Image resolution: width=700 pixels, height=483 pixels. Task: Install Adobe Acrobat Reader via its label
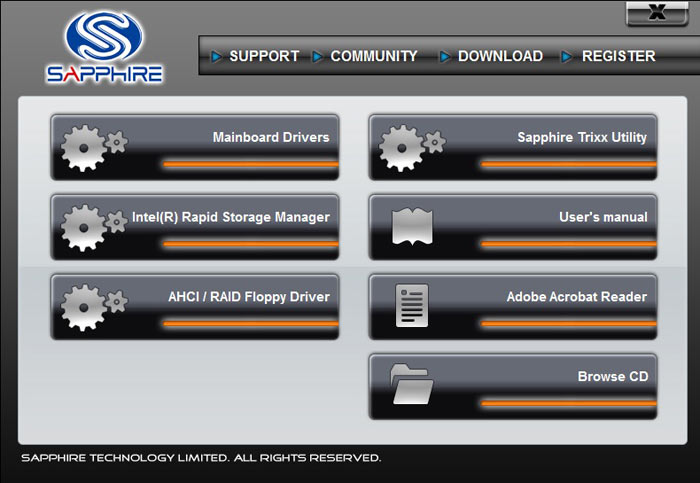(576, 296)
